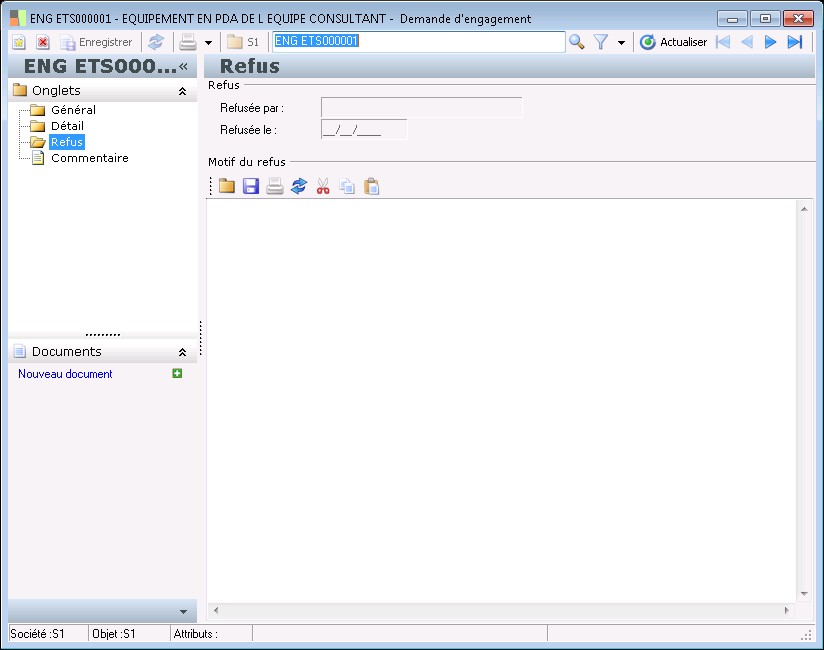The height and width of the screenshot is (650, 824).
Task: Click the Société :S1 status bar entry
Action: point(37,634)
